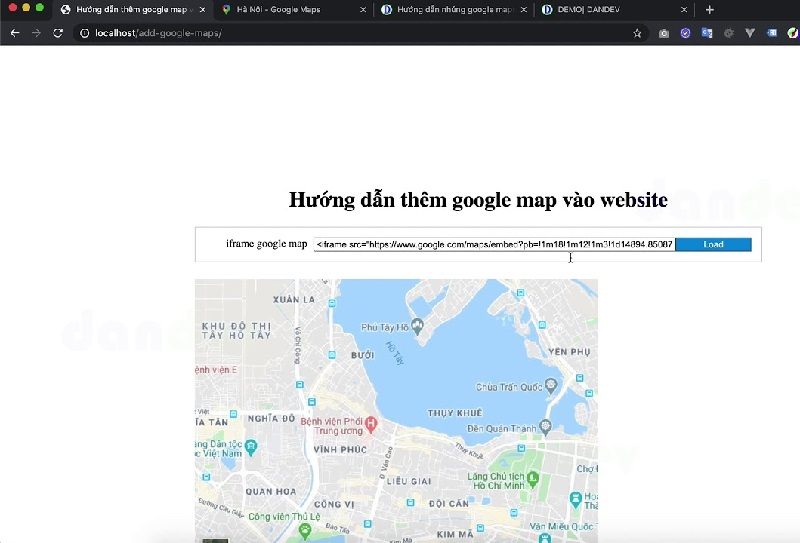The image size is (800, 543).
Task: Click Bệnh viện Phổi Trung ương hospital marker
Action: [x=371, y=424]
